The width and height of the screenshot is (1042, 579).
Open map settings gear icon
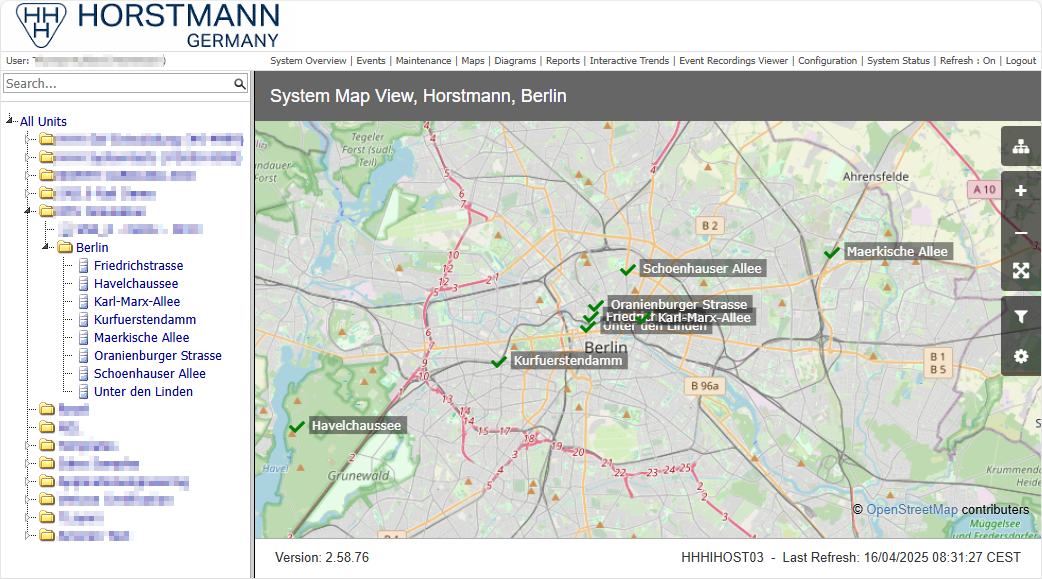pos(1021,356)
